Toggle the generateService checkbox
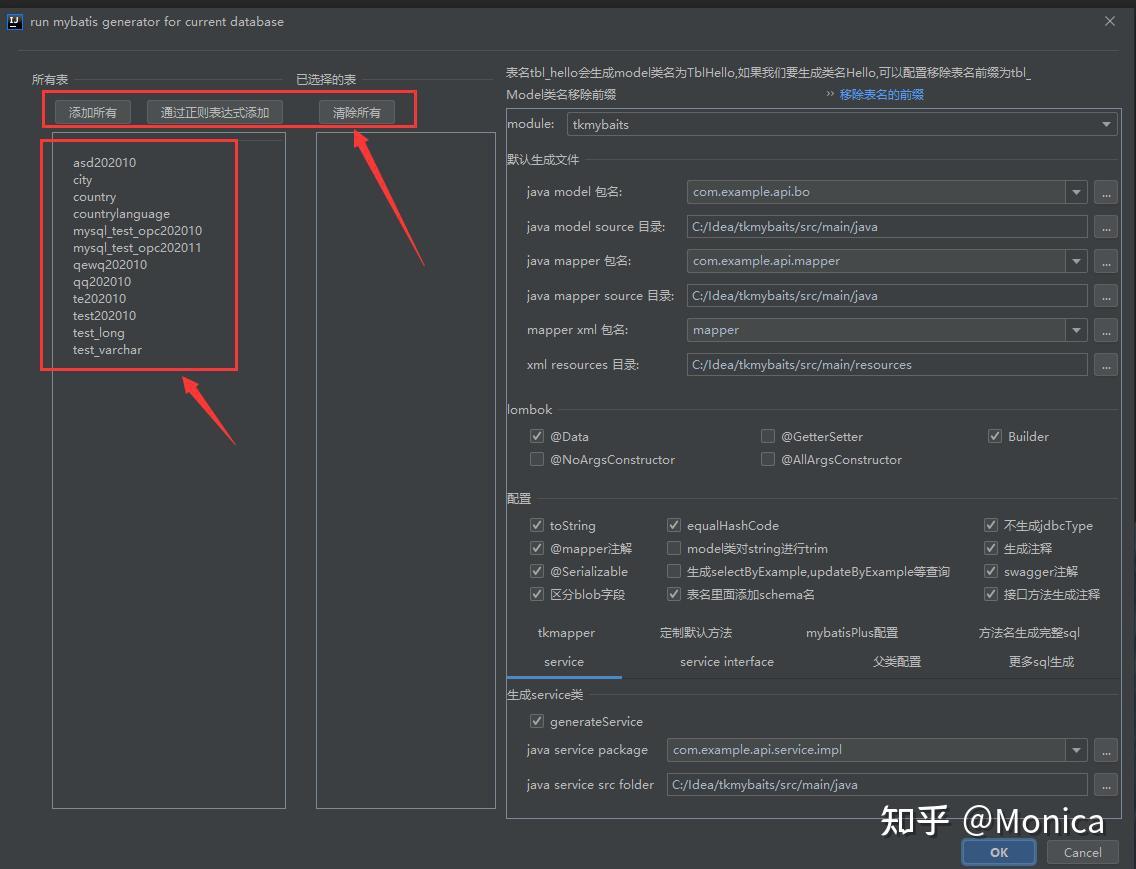Viewport: 1136px width, 869px height. click(x=537, y=722)
